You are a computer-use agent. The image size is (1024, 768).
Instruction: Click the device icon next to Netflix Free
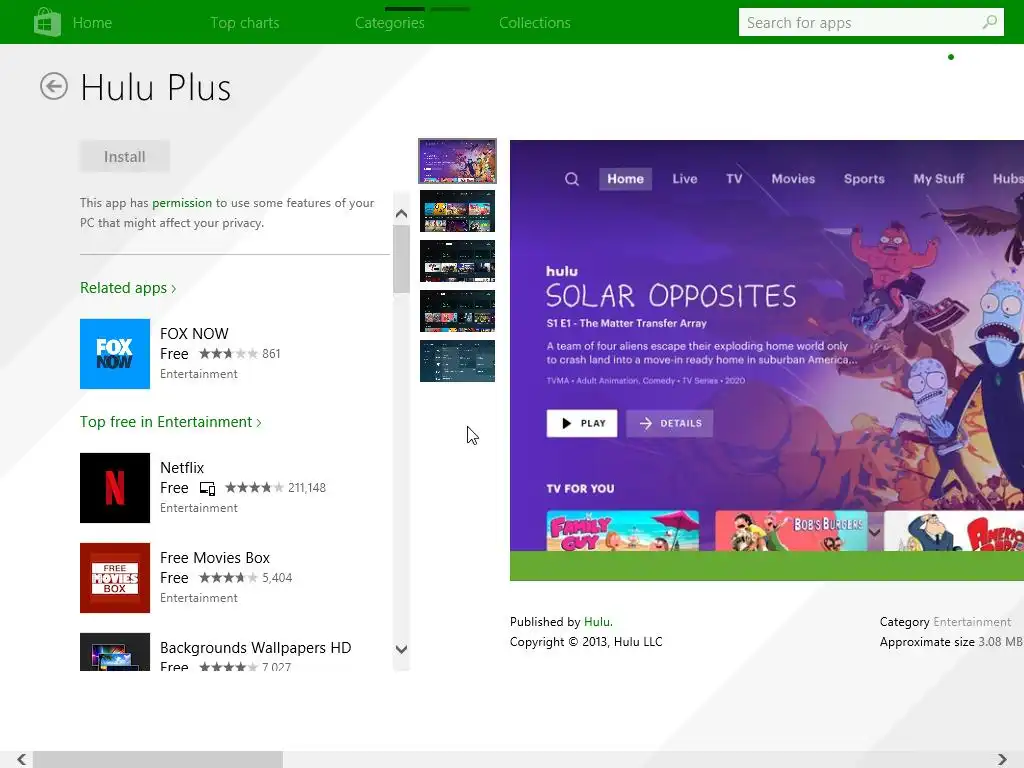pos(208,488)
